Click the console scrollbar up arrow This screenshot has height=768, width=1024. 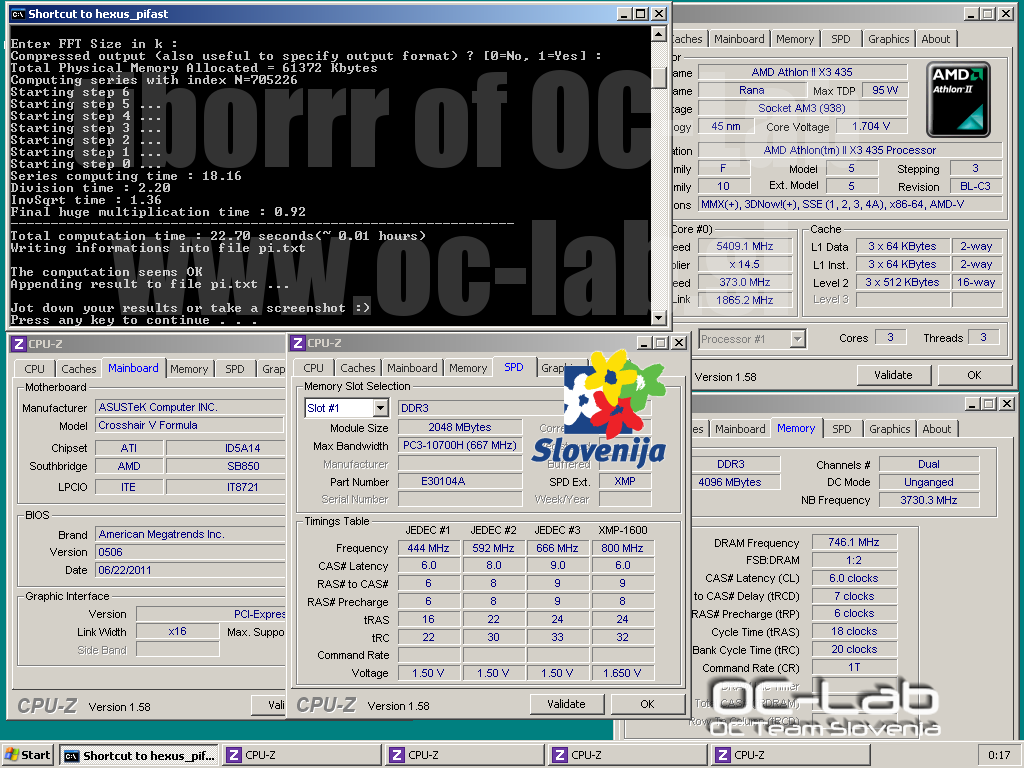[659, 34]
